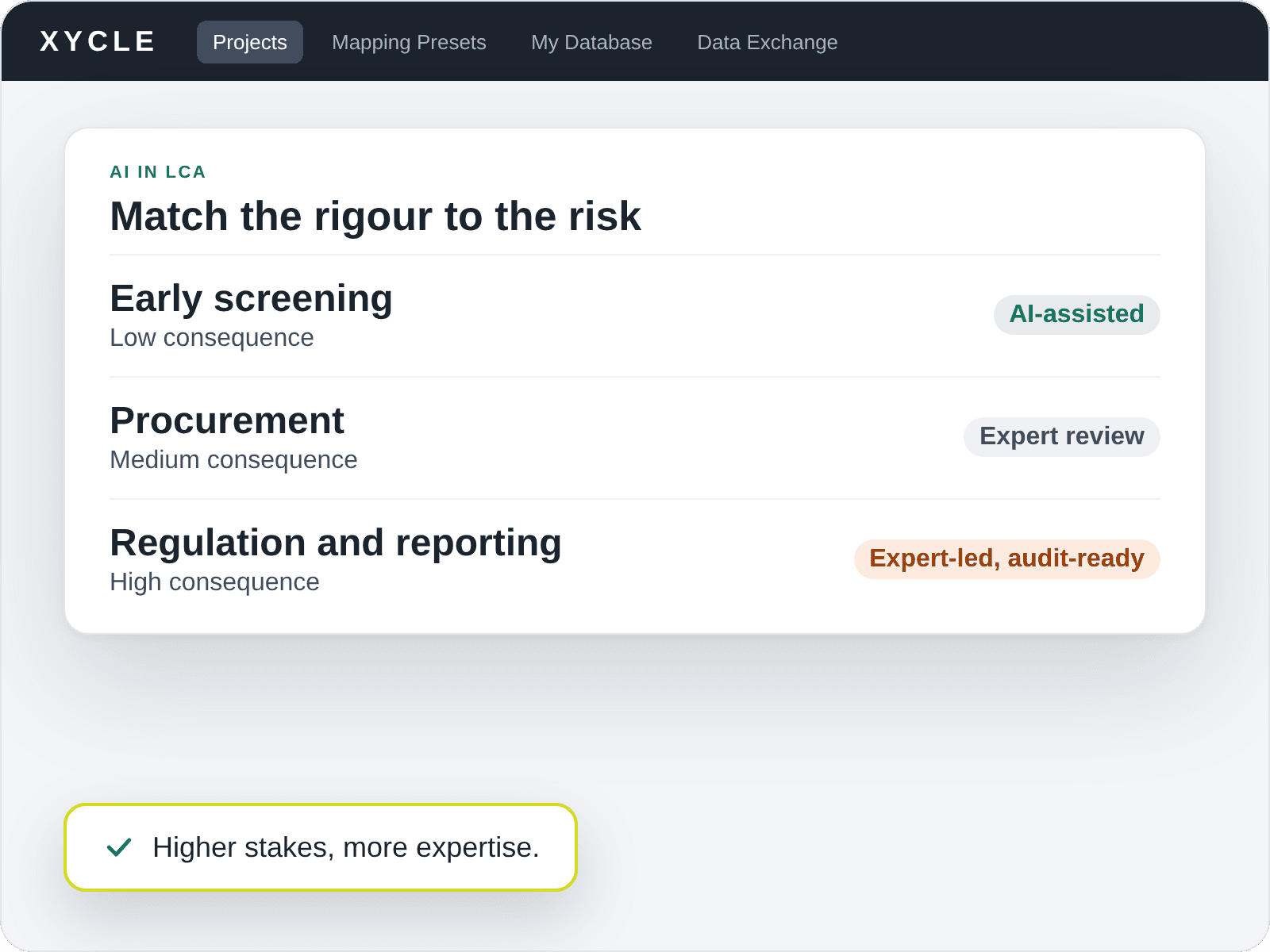Click 'Match the rigour to the risk' title
This screenshot has width=1270, height=952.
tap(375, 216)
